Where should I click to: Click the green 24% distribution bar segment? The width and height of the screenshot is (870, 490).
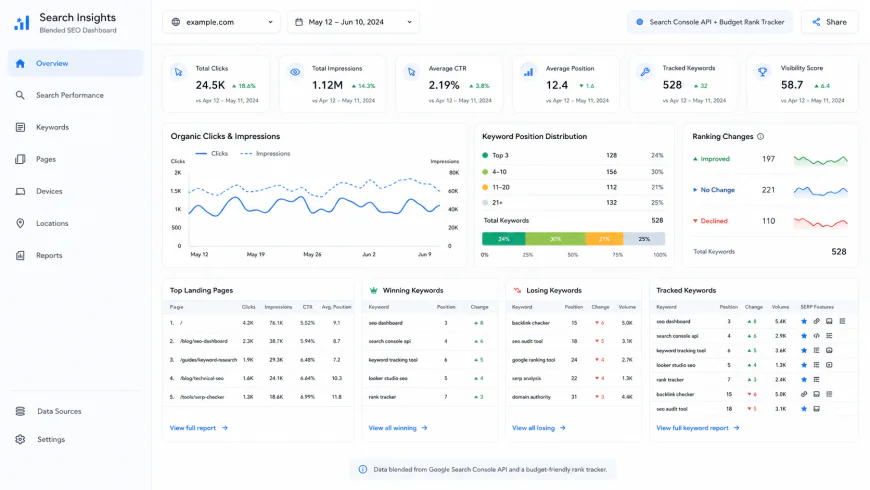click(x=504, y=239)
